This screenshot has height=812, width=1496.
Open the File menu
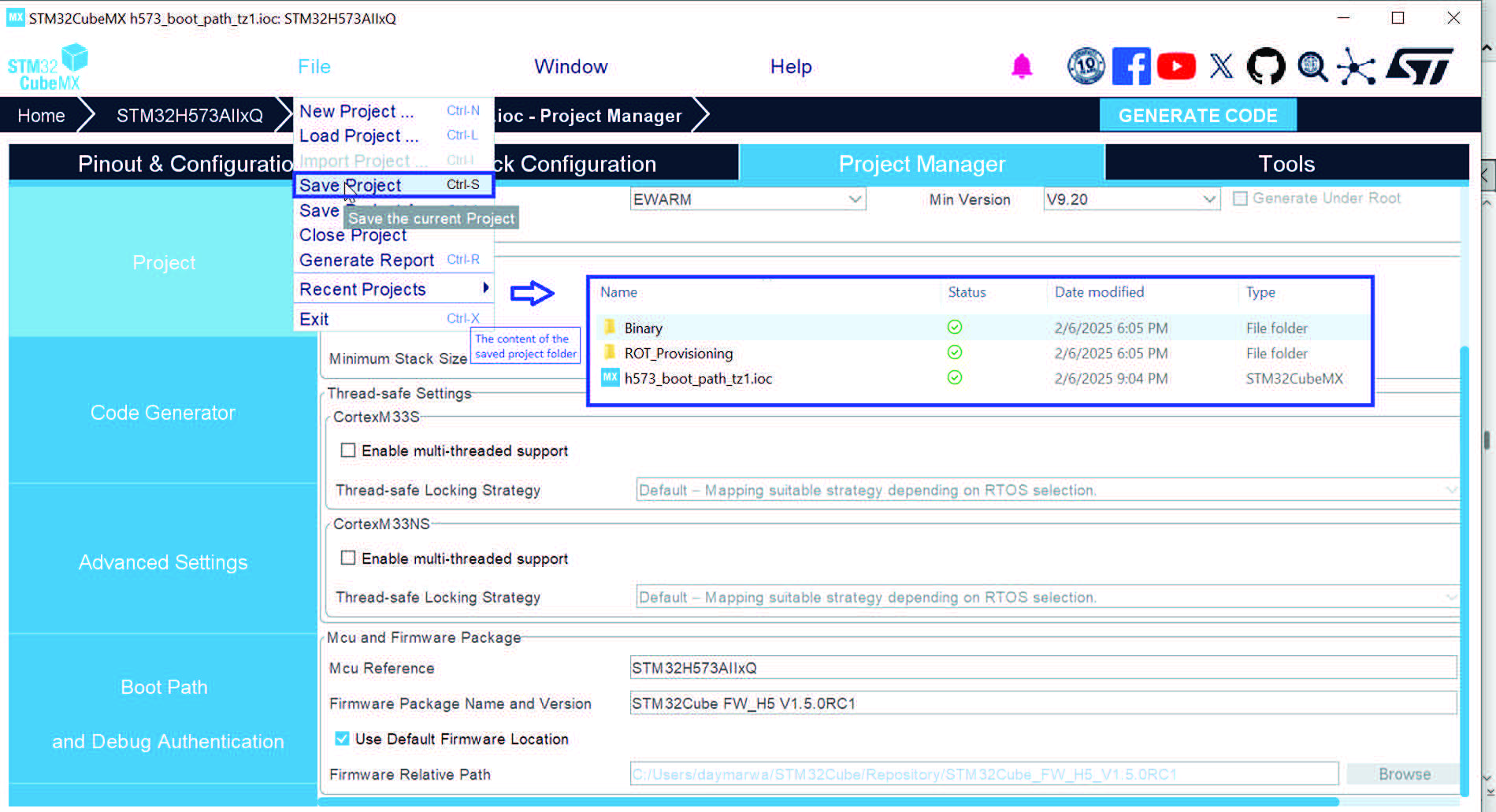point(314,67)
